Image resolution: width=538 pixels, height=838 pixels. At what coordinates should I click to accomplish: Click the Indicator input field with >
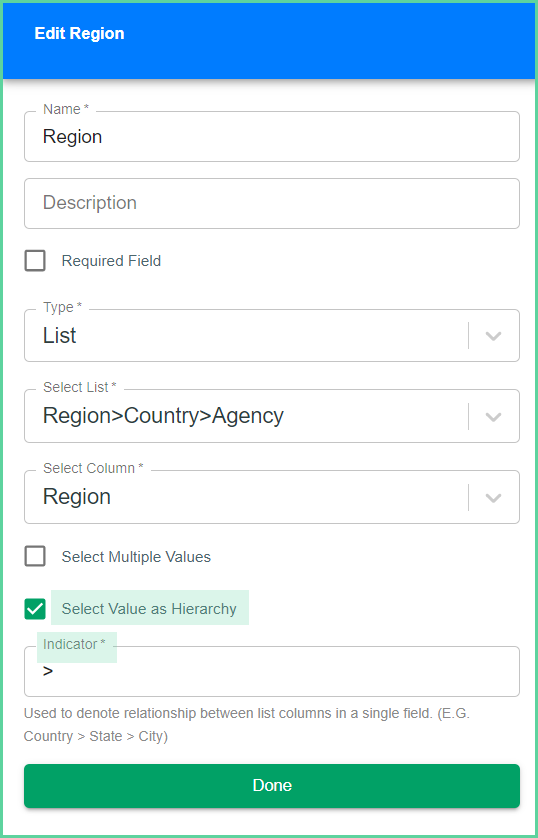(271, 672)
